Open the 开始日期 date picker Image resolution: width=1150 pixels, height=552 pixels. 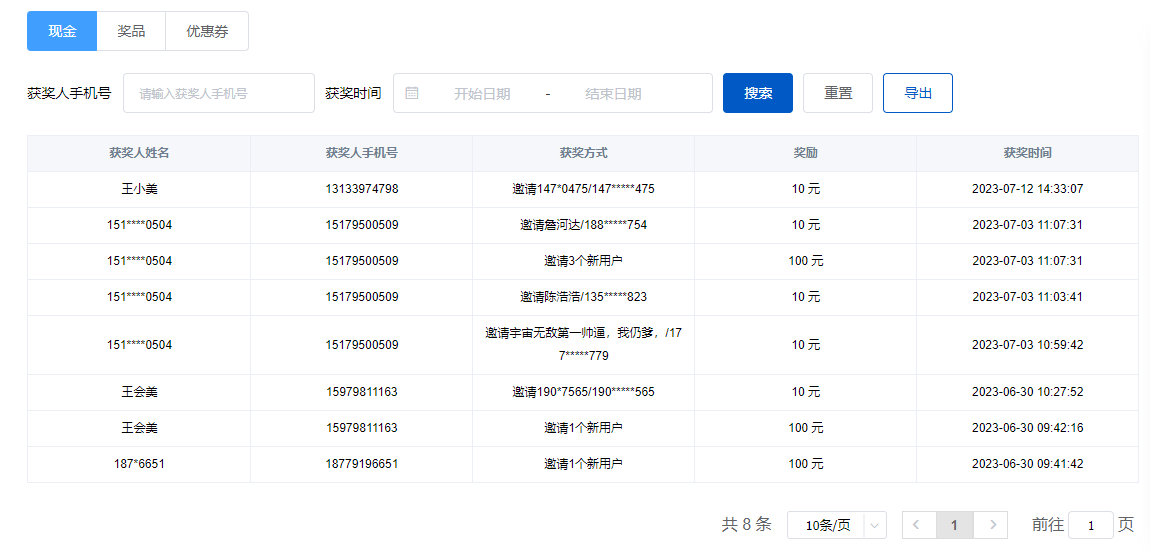pos(482,93)
